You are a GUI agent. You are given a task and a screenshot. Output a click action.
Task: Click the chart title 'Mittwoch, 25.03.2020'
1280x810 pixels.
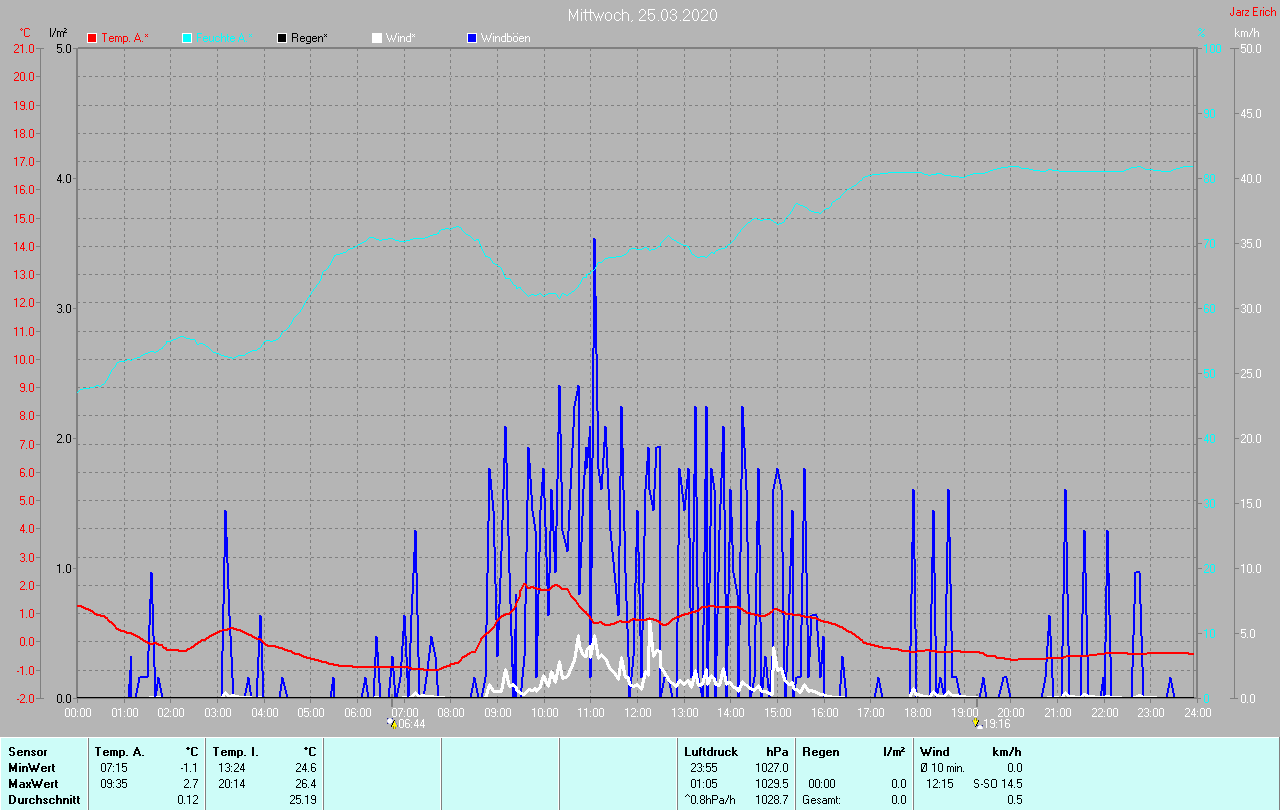642,15
